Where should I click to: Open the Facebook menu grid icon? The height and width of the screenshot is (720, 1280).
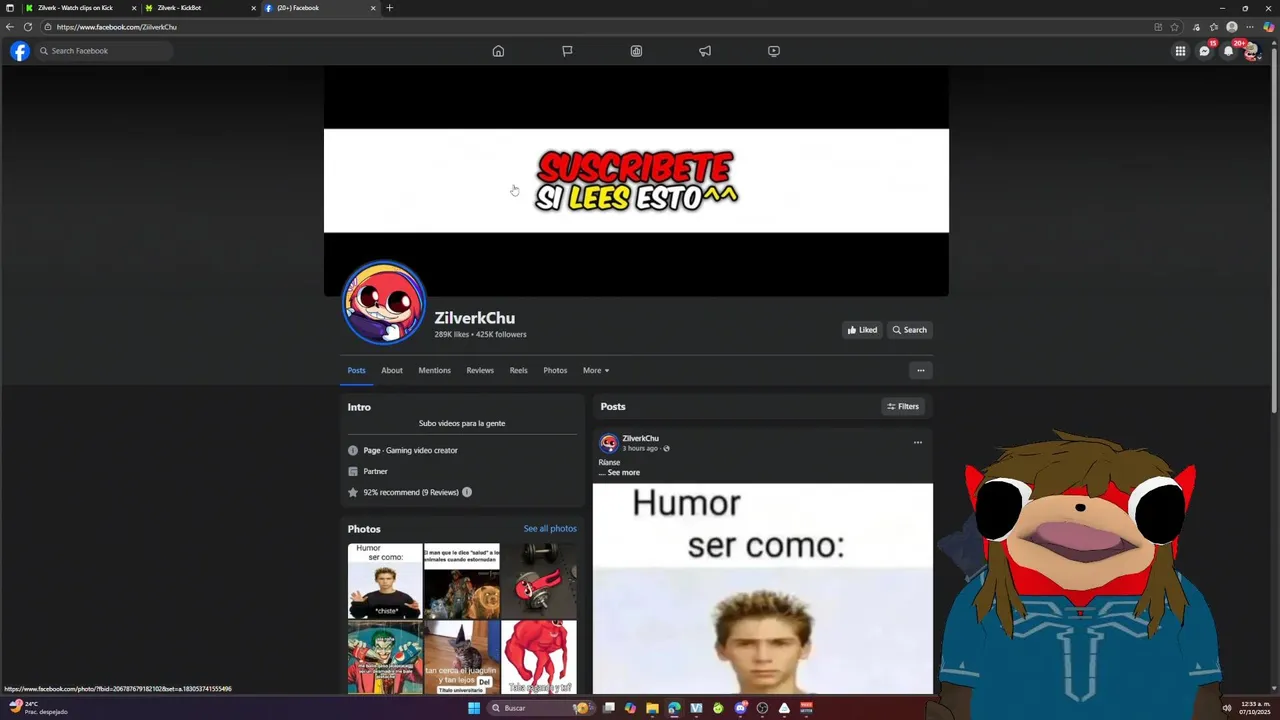[x=1180, y=51]
